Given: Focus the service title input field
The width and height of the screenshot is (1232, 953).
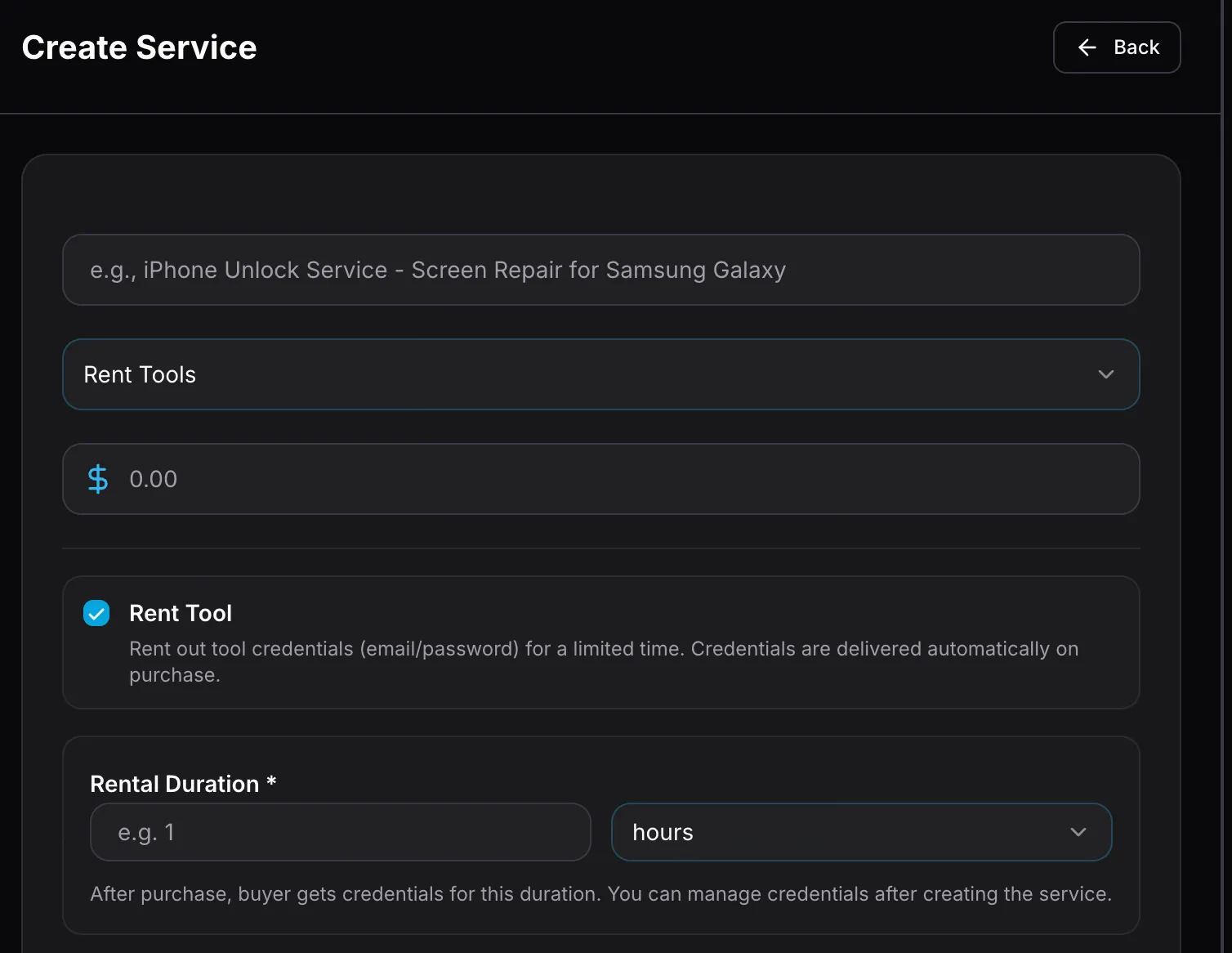Looking at the screenshot, I should pyautogui.click(x=600, y=270).
